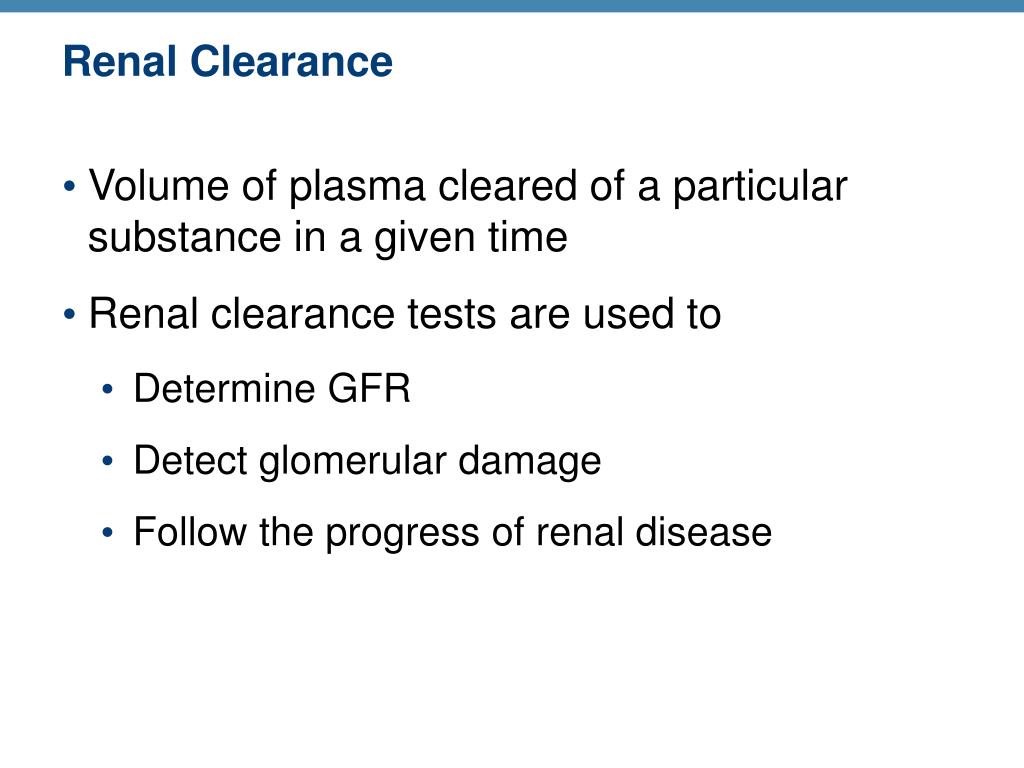Click the text substance in a given time
Viewport: 1024px width, 768px height.
(x=328, y=238)
